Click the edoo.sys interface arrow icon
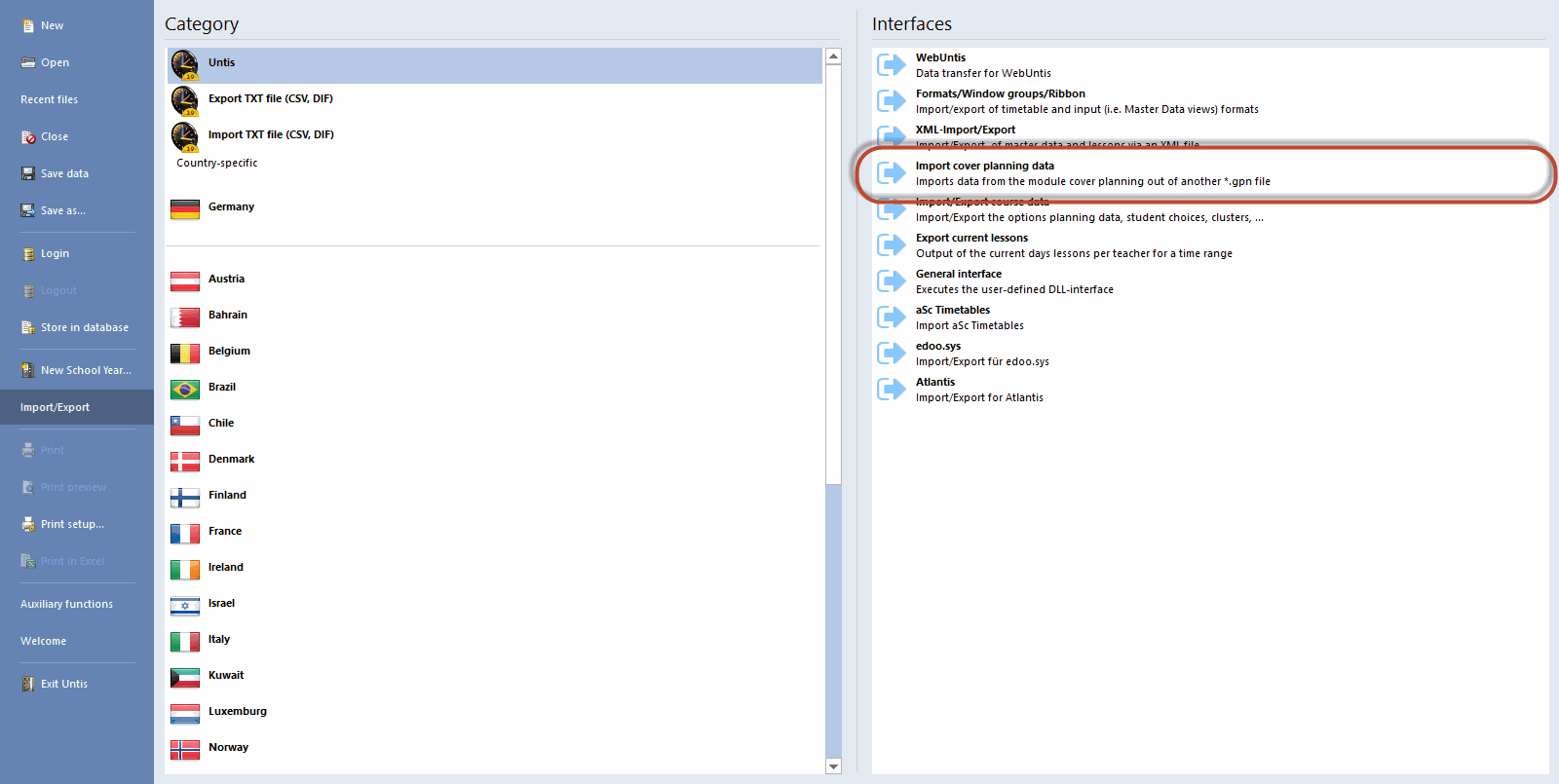This screenshot has width=1559, height=784. click(892, 354)
